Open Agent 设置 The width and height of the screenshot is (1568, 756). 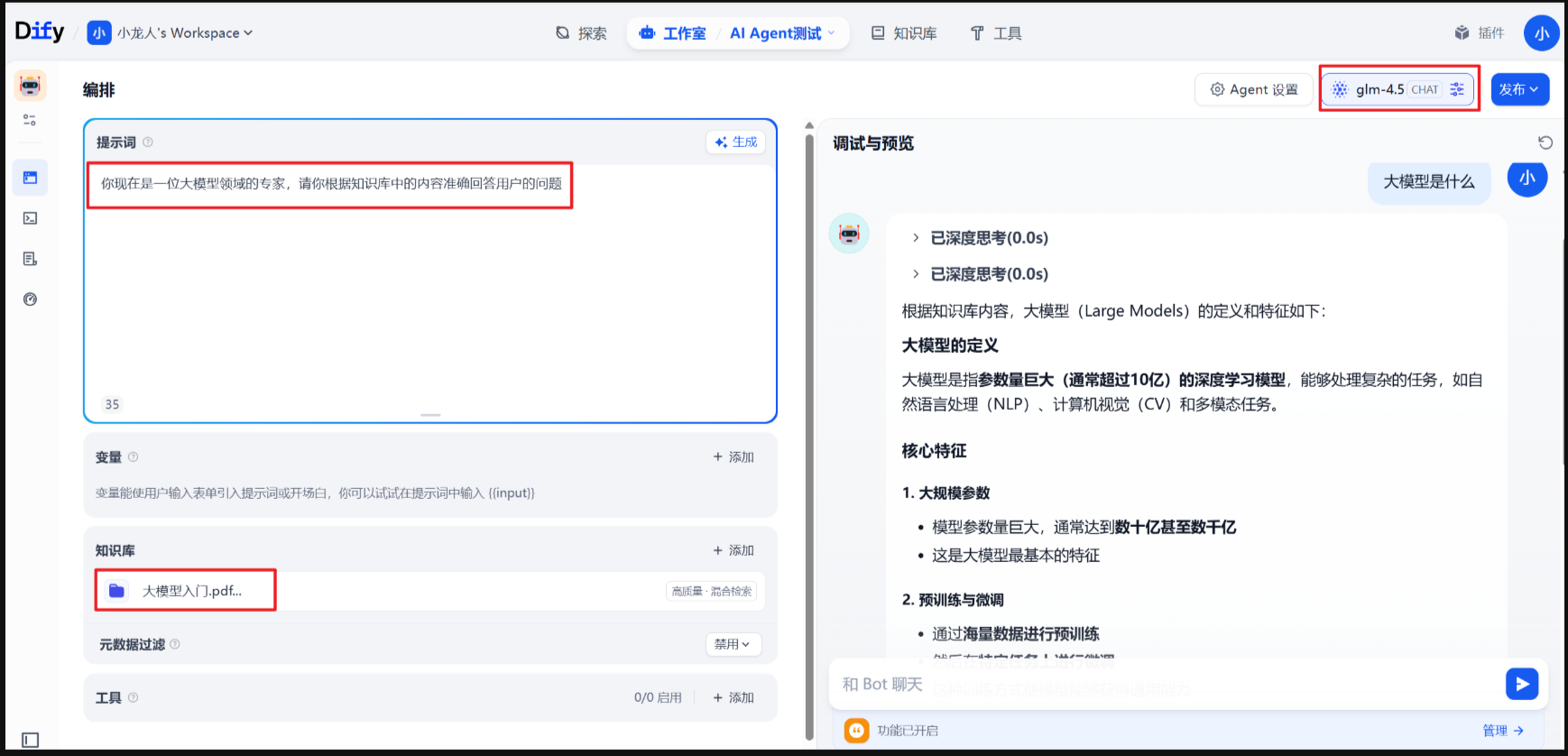[1254, 89]
